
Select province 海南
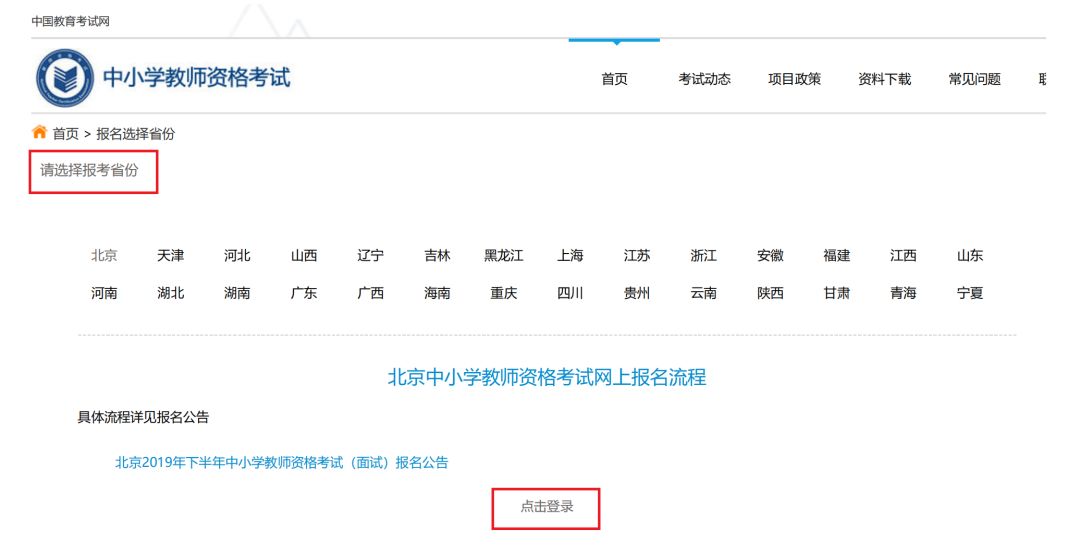[x=437, y=293]
